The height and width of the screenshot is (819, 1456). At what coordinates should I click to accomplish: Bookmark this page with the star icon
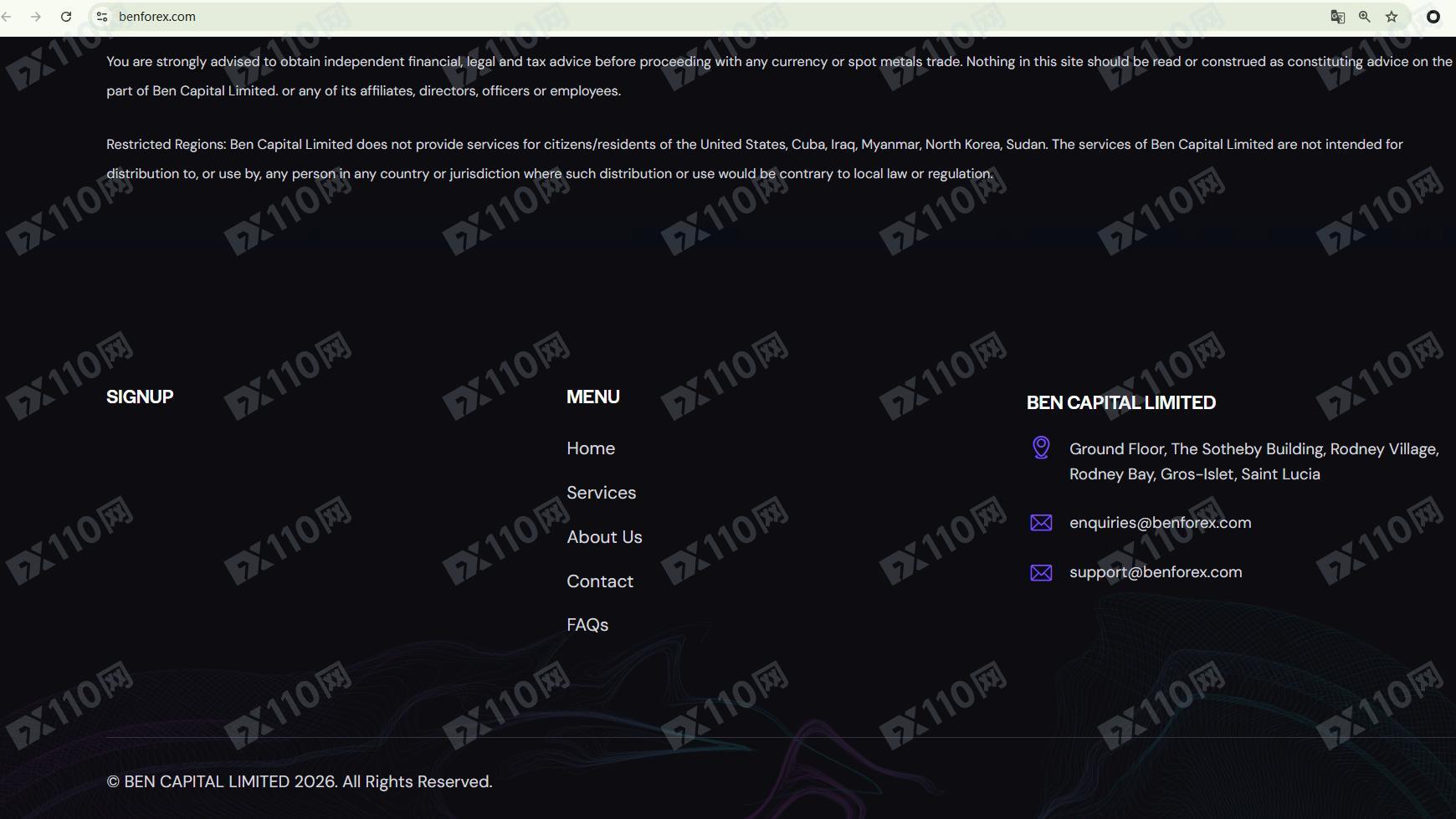tap(1392, 17)
